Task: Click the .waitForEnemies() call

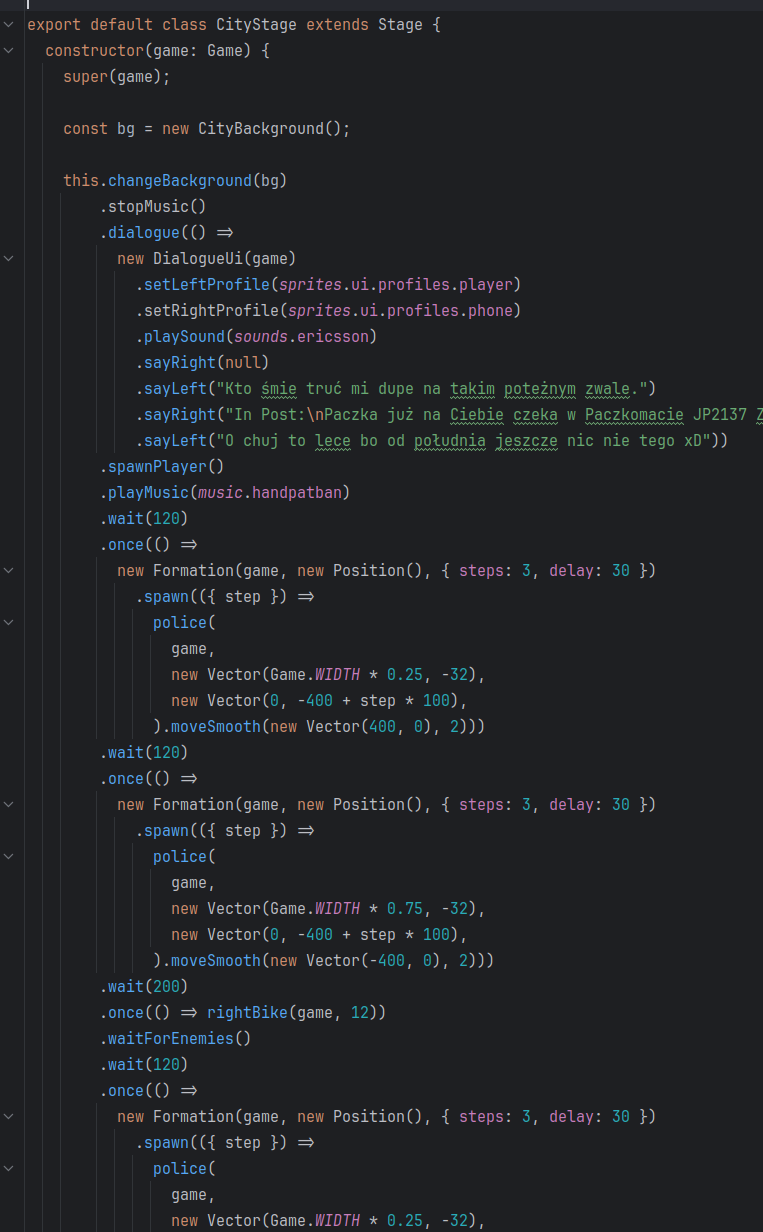Action: (175, 1038)
